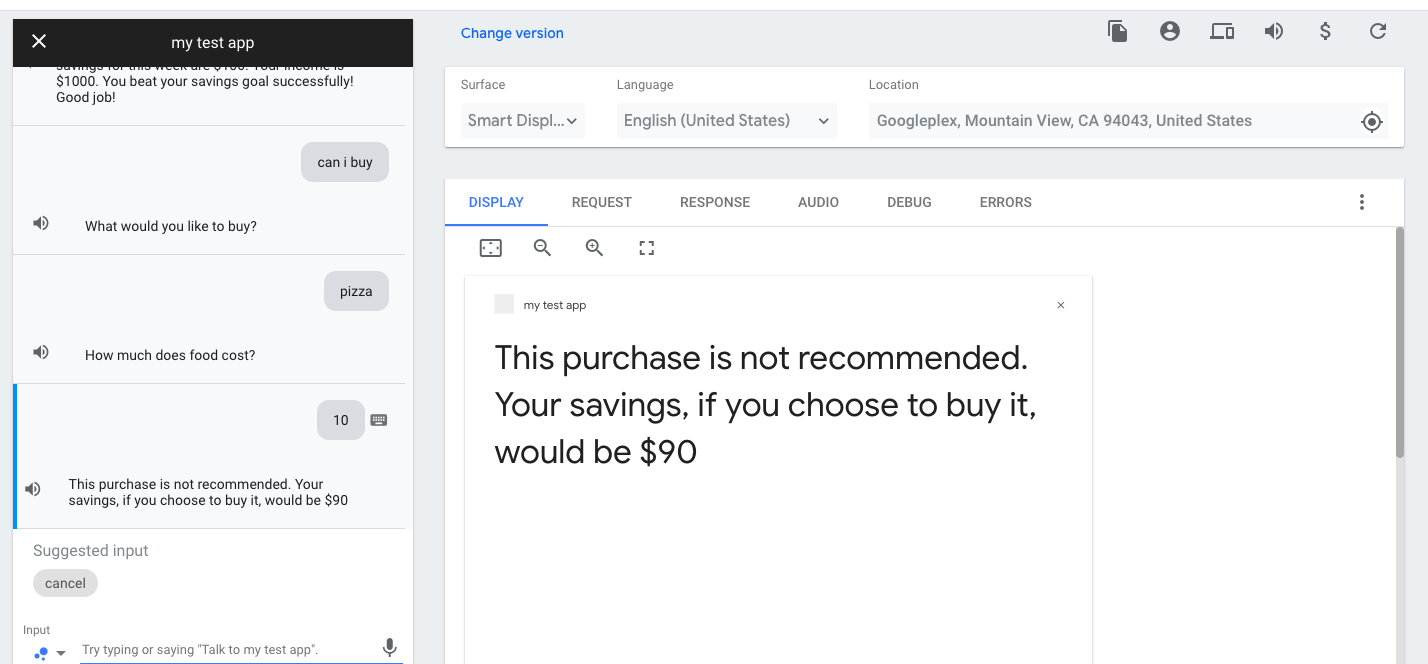Viewport: 1428px width, 664px height.
Task: Click the Change version link
Action: point(512,33)
